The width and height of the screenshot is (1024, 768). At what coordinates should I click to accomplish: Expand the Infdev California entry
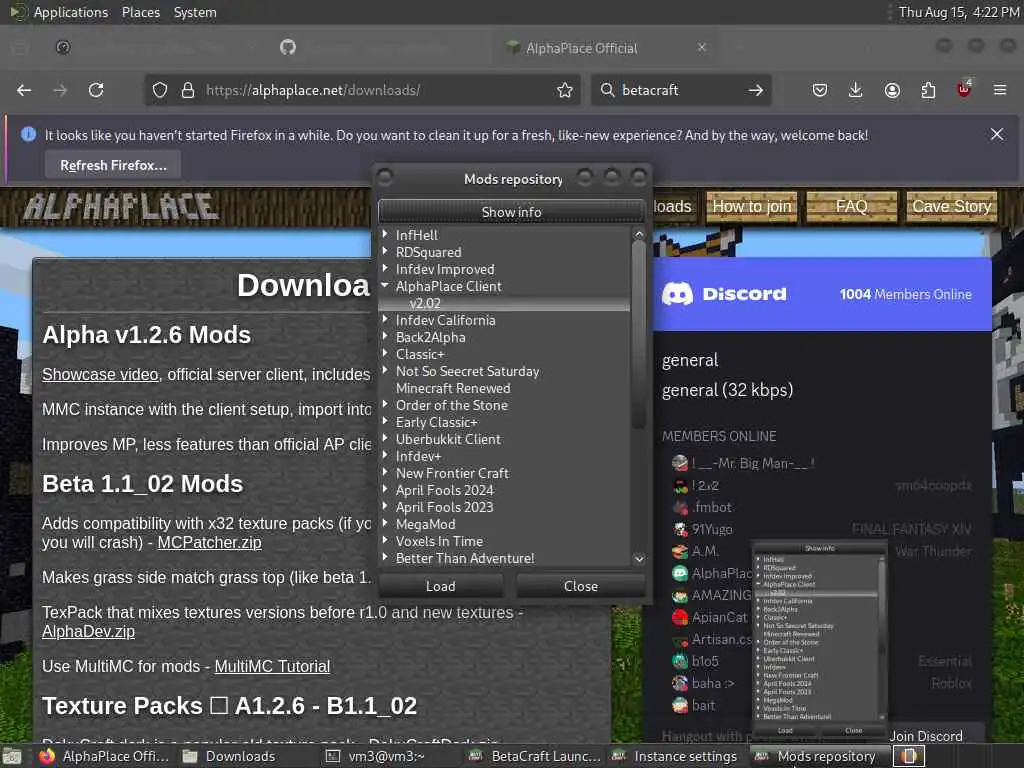click(x=385, y=319)
